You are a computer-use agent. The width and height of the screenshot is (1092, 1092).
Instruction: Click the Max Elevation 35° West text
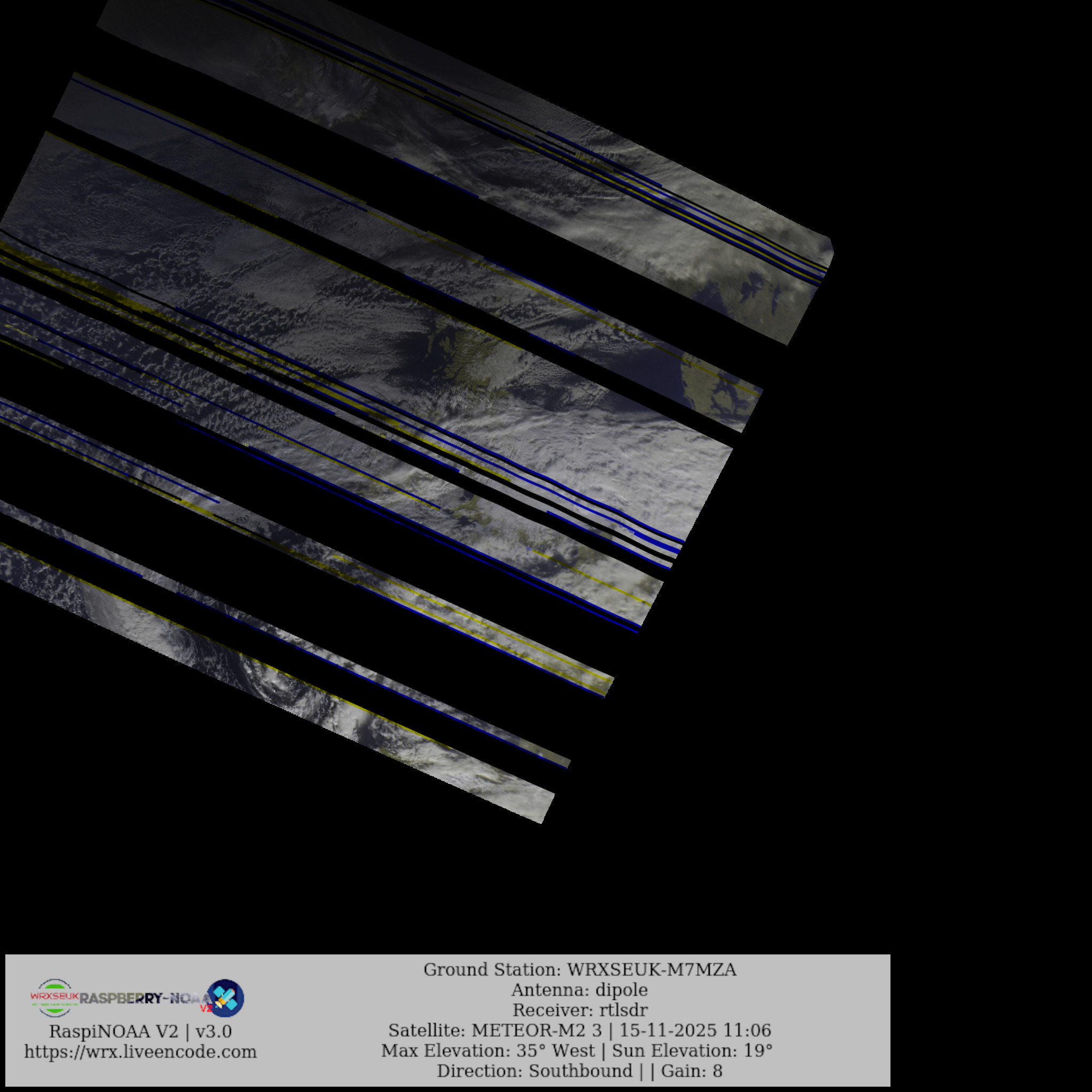click(488, 1051)
